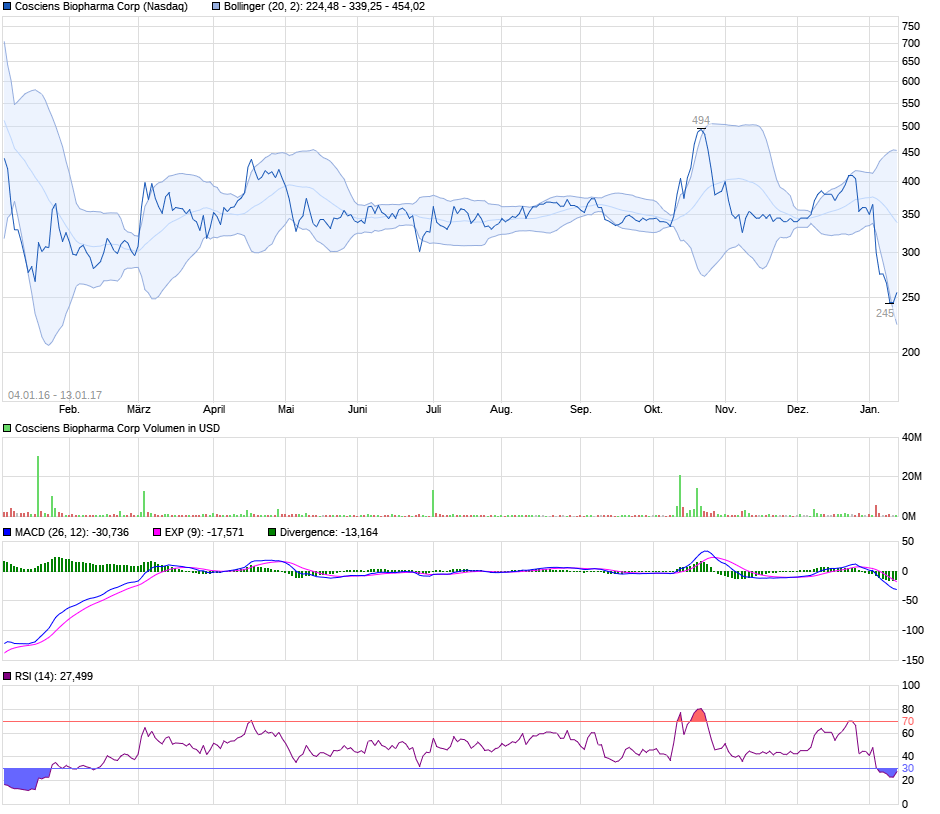940x814 pixels.
Task: Click the blue 30 RSI threshold label
Action: click(x=908, y=768)
